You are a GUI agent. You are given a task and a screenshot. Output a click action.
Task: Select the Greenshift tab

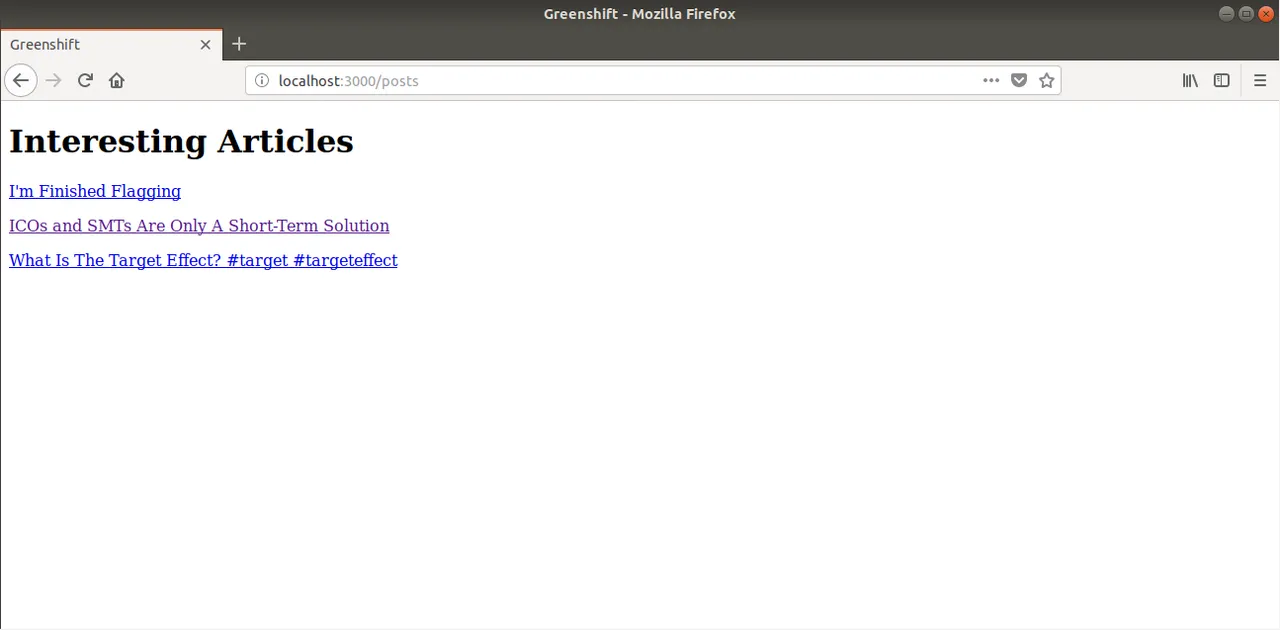tap(111, 45)
